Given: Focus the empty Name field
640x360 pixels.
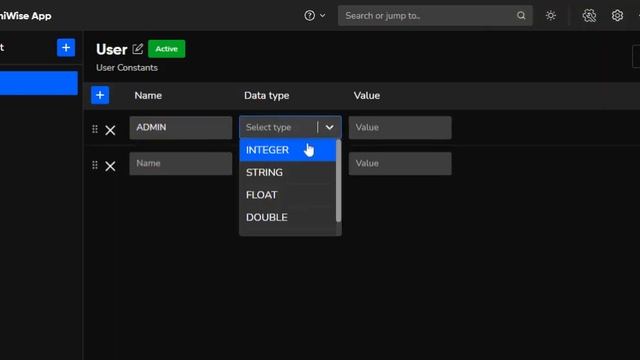Looking at the screenshot, I should (x=181, y=163).
